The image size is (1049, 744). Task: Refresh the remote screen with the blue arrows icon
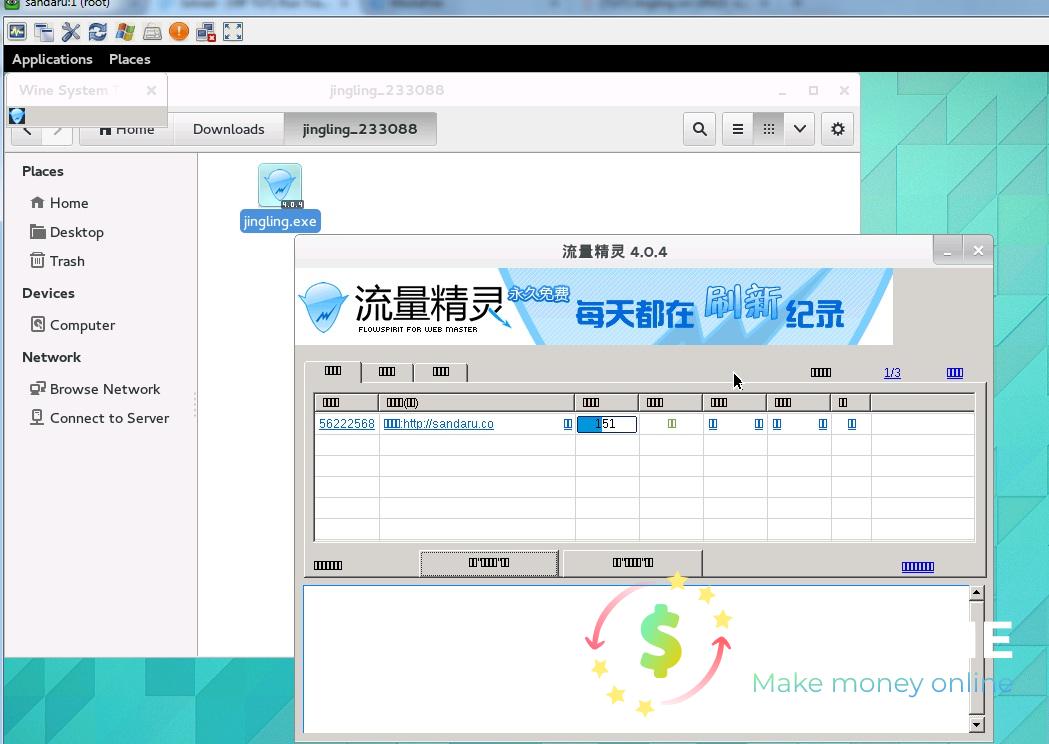coord(98,31)
